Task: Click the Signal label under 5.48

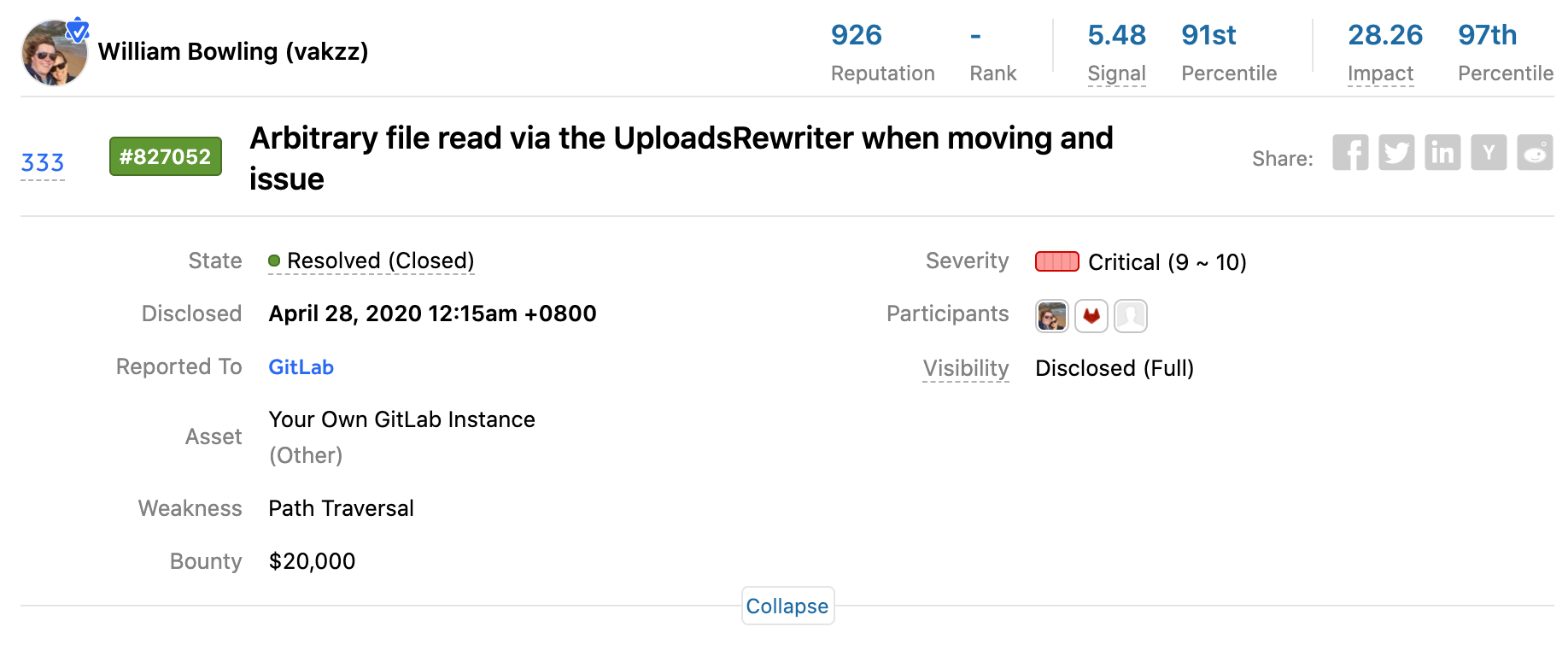Action: (1116, 73)
